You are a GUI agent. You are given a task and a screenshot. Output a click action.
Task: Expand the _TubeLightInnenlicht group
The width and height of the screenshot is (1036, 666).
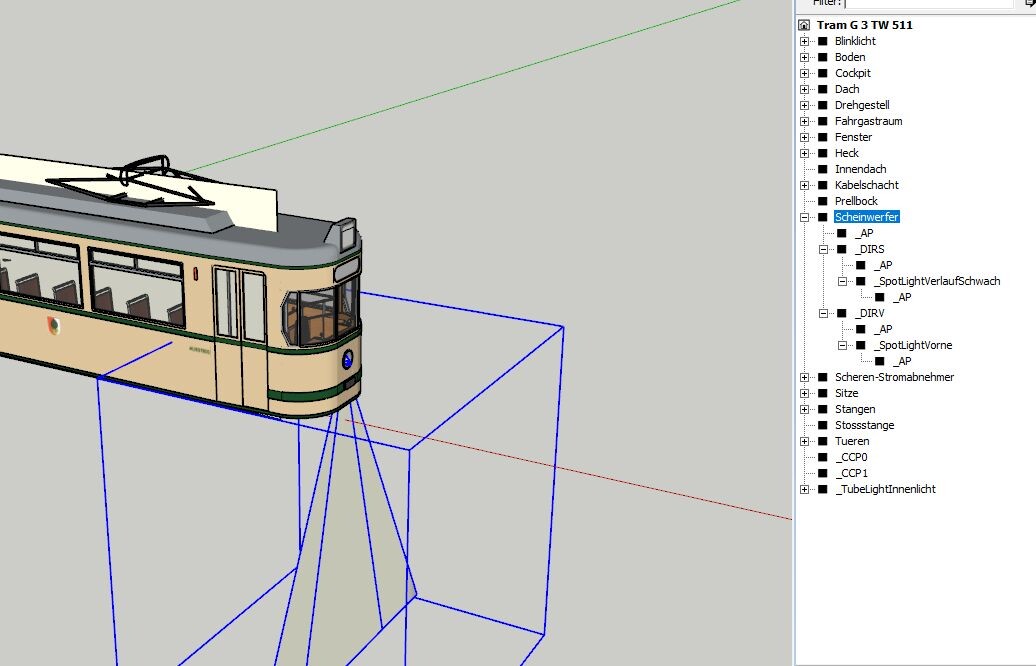pos(804,489)
